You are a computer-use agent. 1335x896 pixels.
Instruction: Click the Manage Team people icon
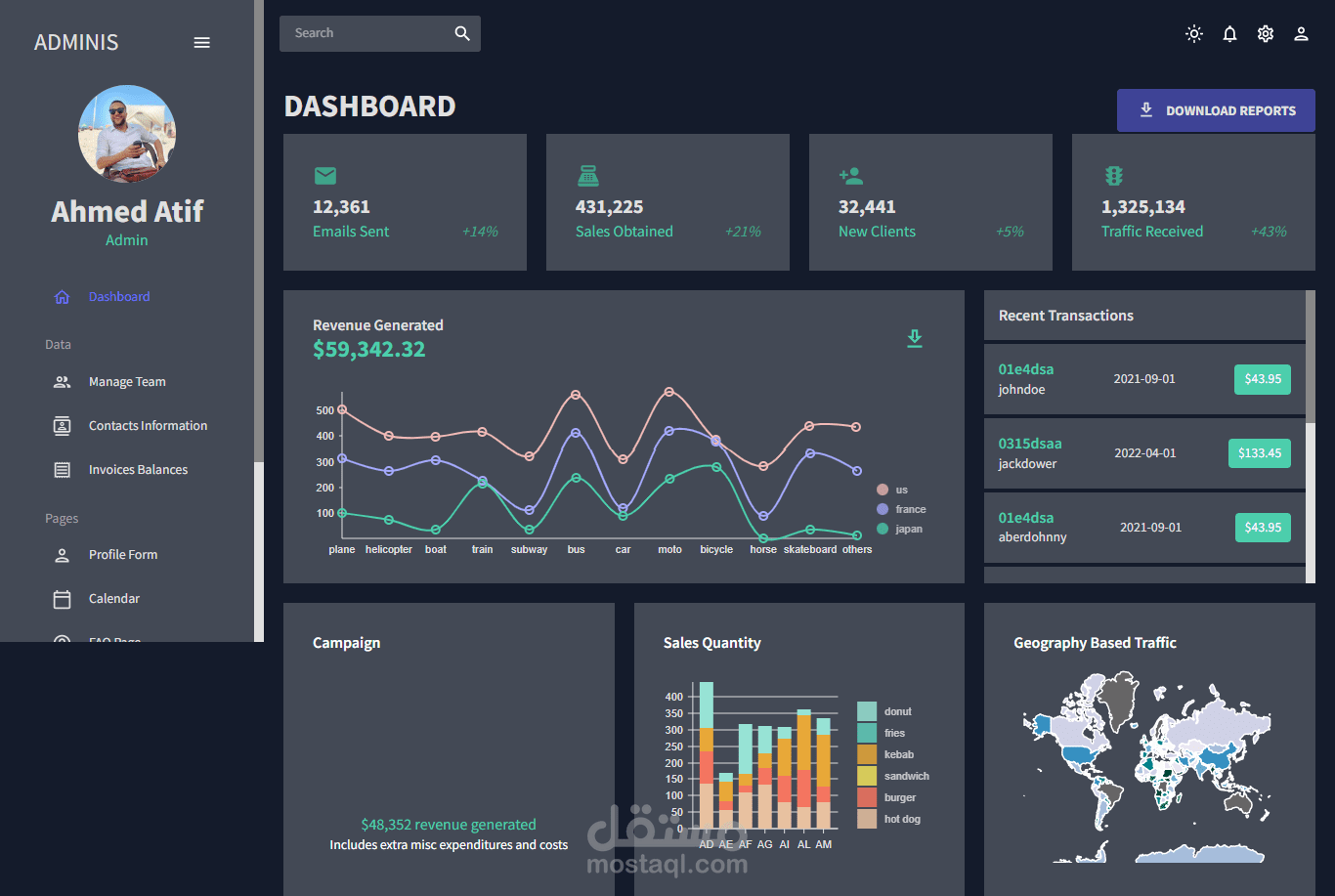(62, 382)
